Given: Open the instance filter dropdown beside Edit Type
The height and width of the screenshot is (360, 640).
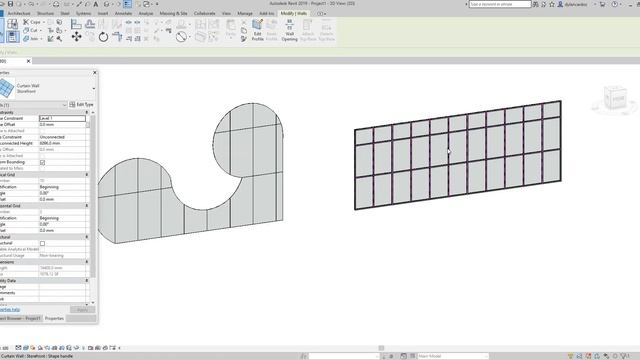Looking at the screenshot, I should pyautogui.click(x=64, y=105).
